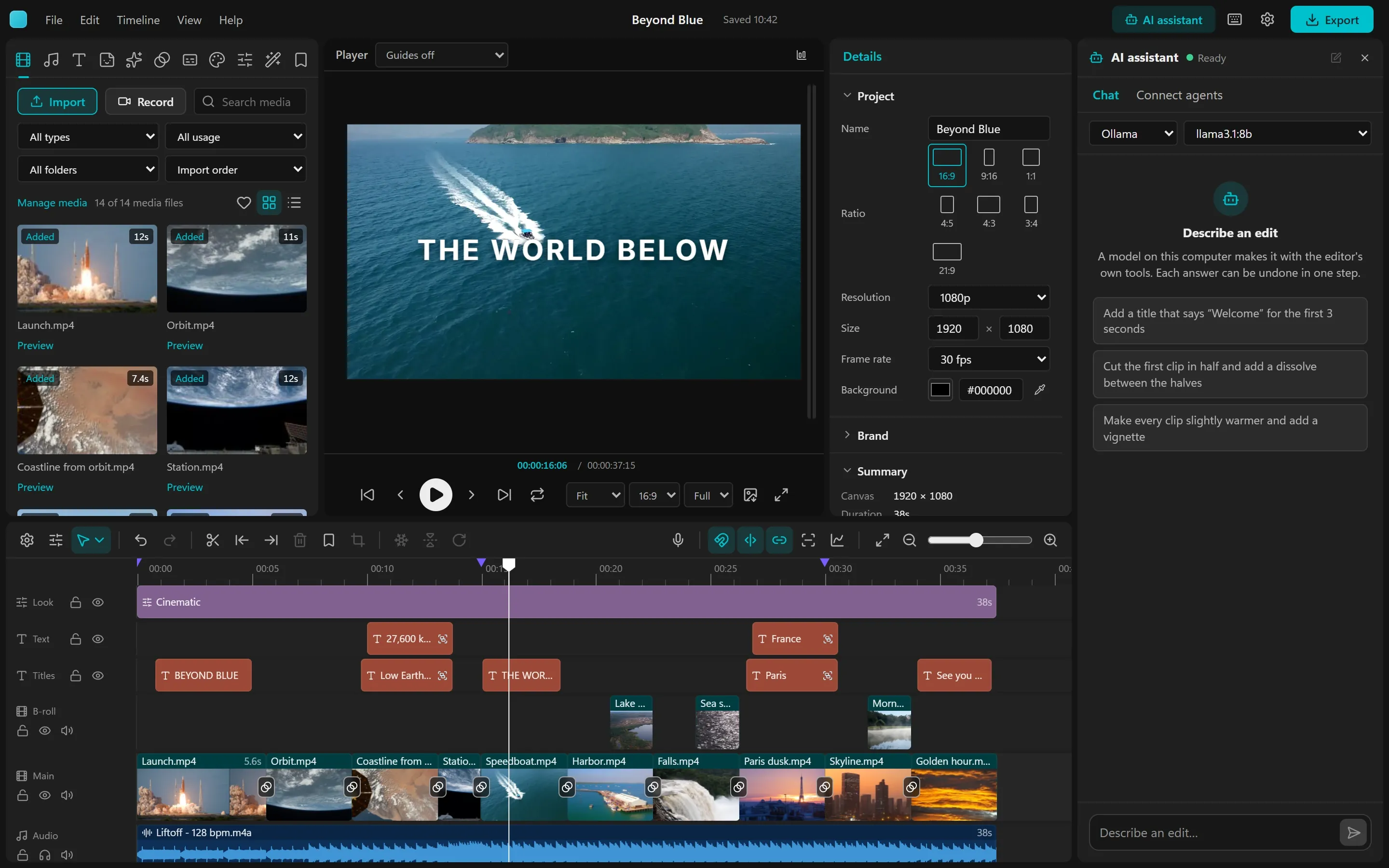Open the Timeline menu
The height and width of the screenshot is (868, 1389).
(x=138, y=20)
